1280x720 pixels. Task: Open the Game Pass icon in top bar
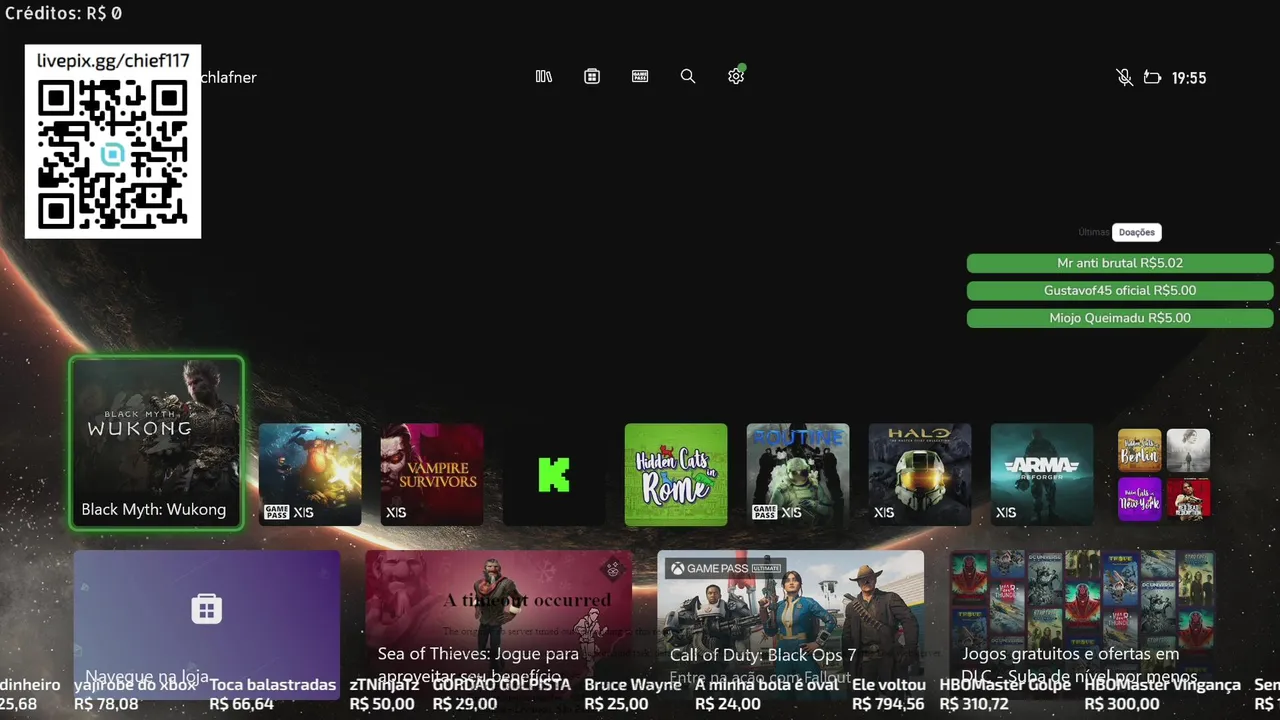tap(640, 76)
